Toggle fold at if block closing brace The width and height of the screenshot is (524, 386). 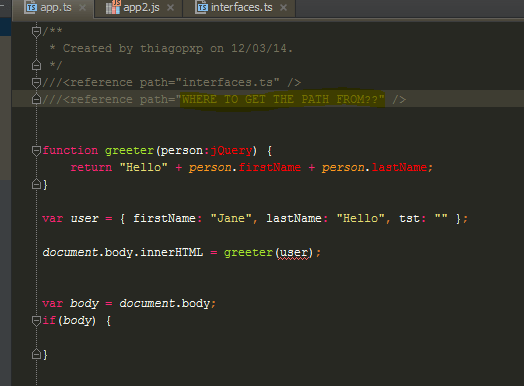coord(36,354)
